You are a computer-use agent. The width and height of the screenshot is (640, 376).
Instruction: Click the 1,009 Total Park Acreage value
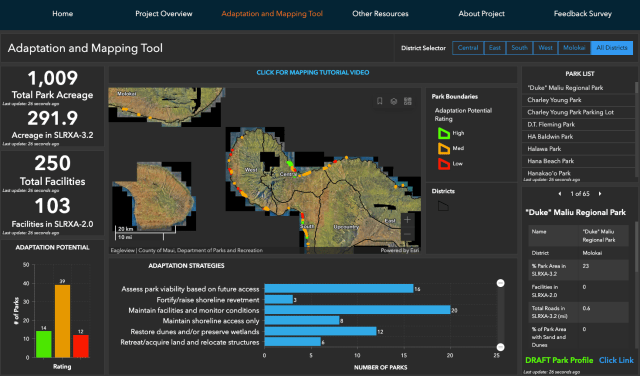[52, 78]
